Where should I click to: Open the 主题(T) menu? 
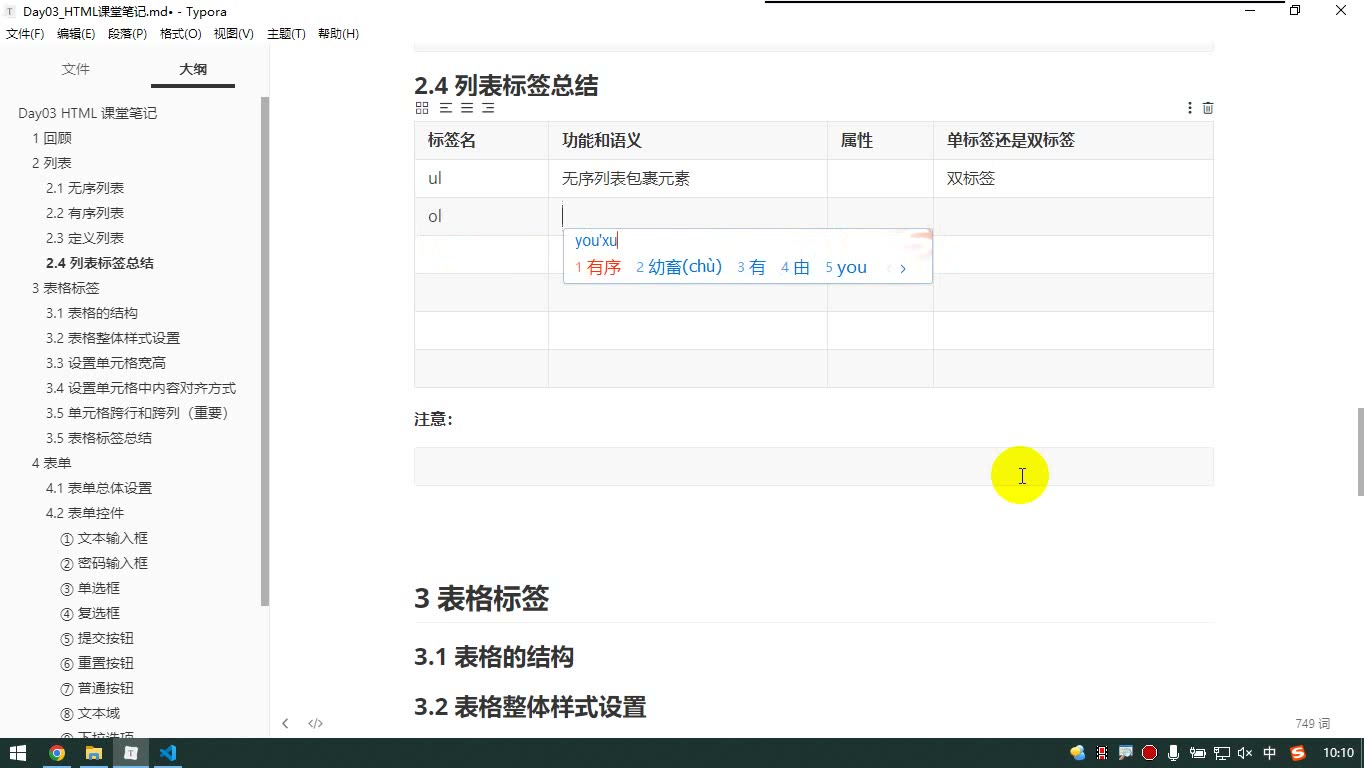pyautogui.click(x=286, y=34)
